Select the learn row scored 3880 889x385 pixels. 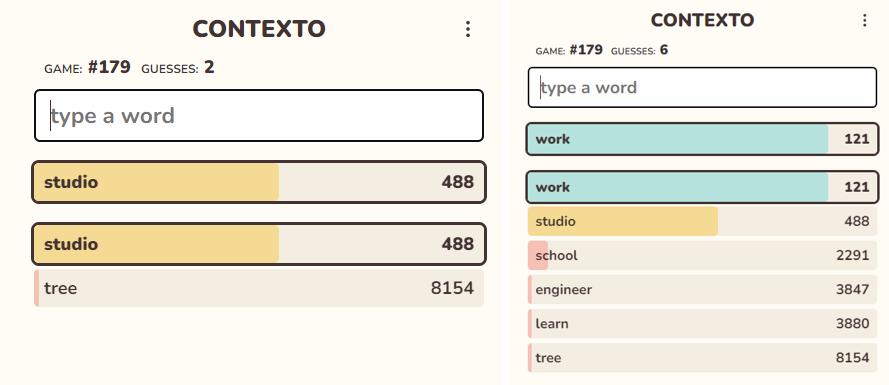tap(702, 323)
